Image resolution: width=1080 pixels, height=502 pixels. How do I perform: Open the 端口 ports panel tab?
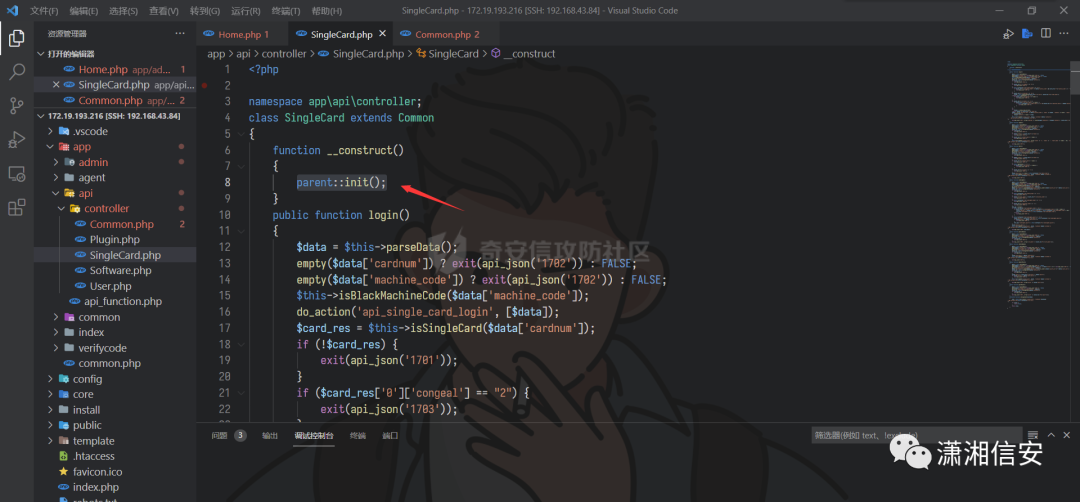(391, 435)
